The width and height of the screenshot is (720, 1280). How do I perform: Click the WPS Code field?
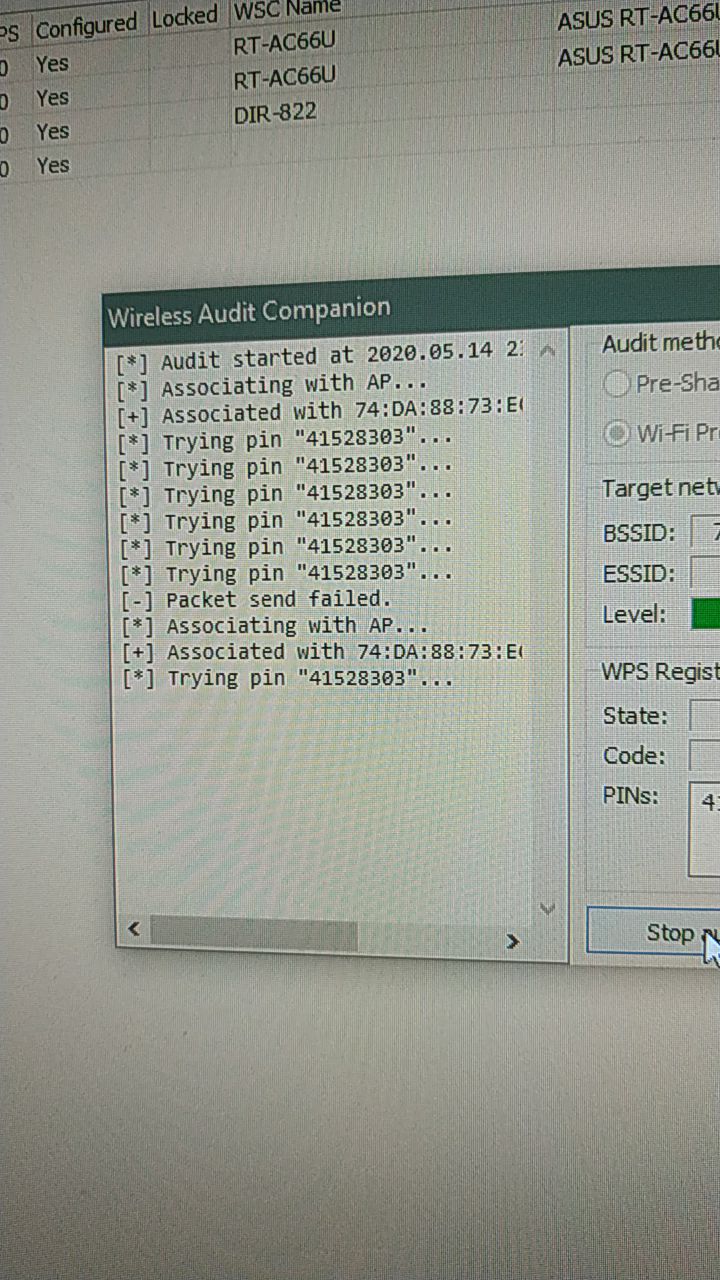pos(705,755)
